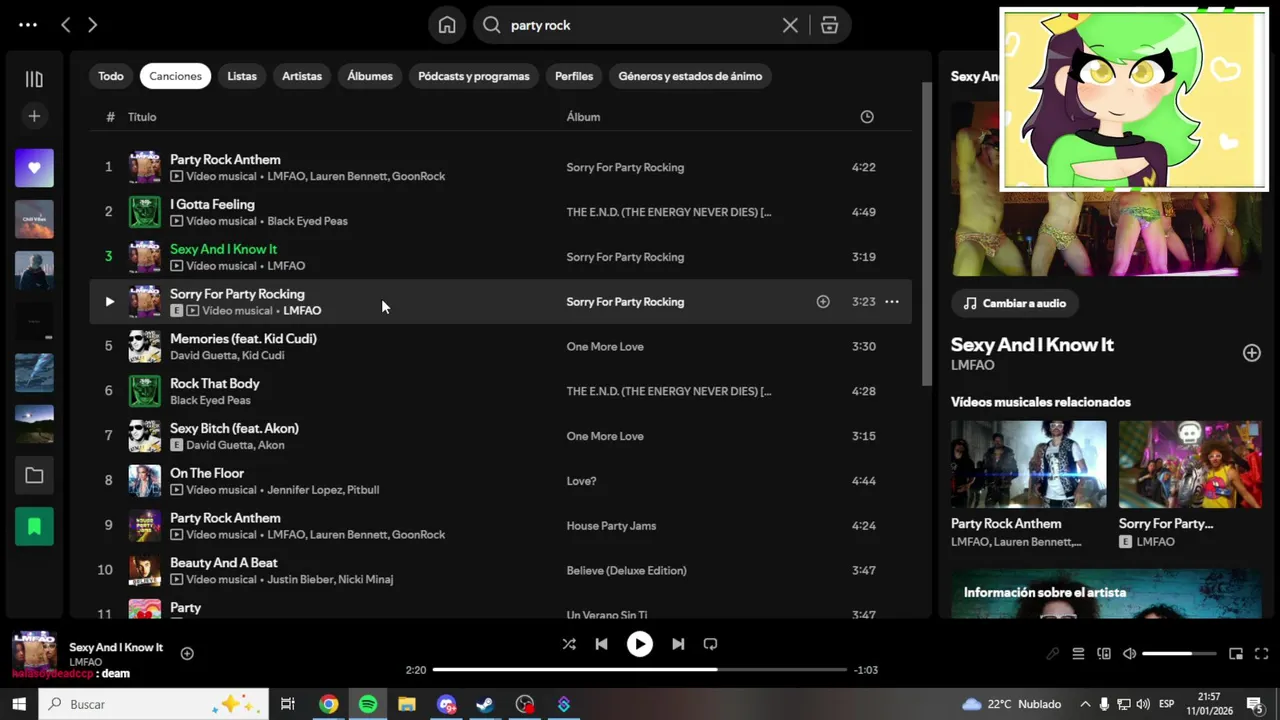Open the Liked Songs heart playlist
Image resolution: width=1280 pixels, height=720 pixels.
pyautogui.click(x=34, y=168)
